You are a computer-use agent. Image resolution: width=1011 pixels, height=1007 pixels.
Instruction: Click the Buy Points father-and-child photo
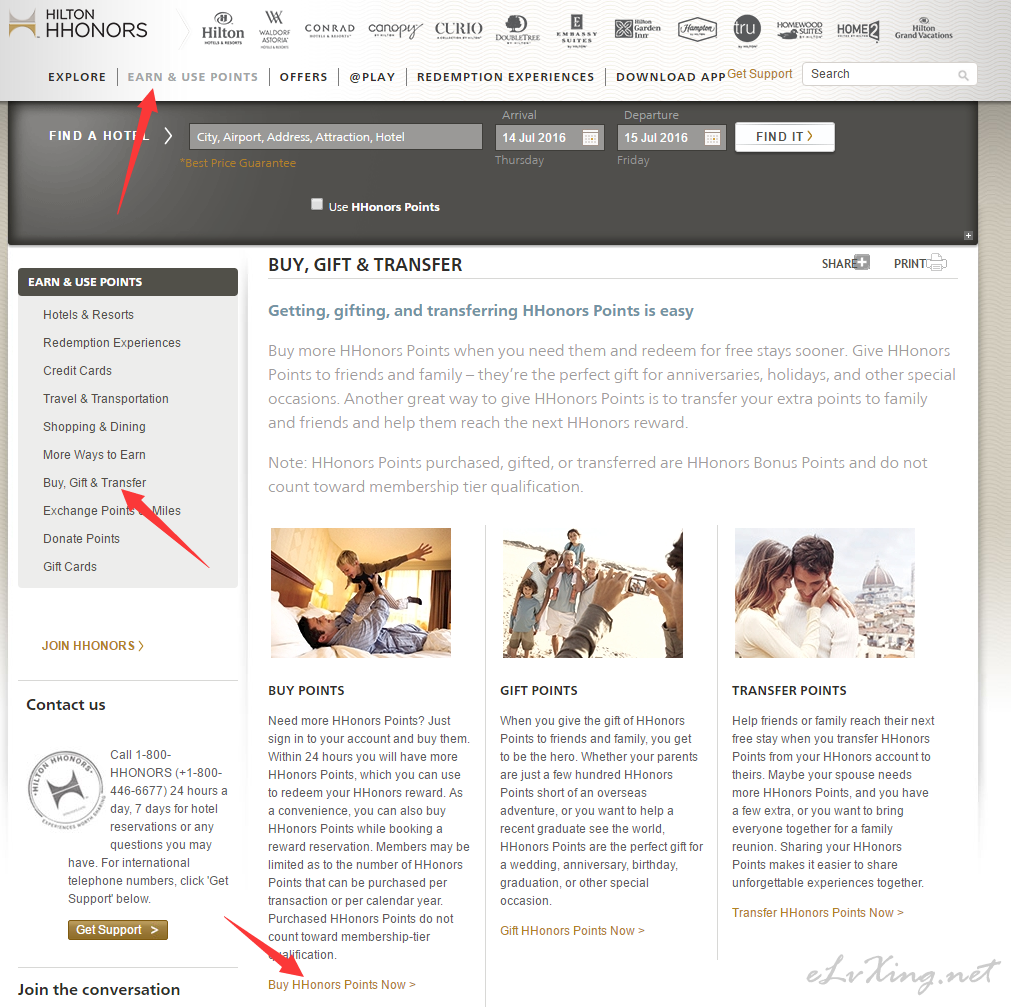(x=361, y=593)
